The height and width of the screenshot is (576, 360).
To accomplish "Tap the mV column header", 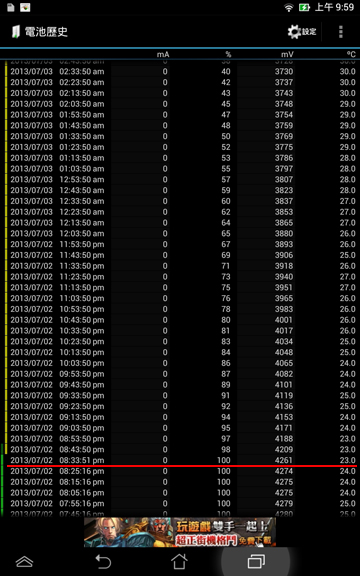I will click(x=287, y=54).
